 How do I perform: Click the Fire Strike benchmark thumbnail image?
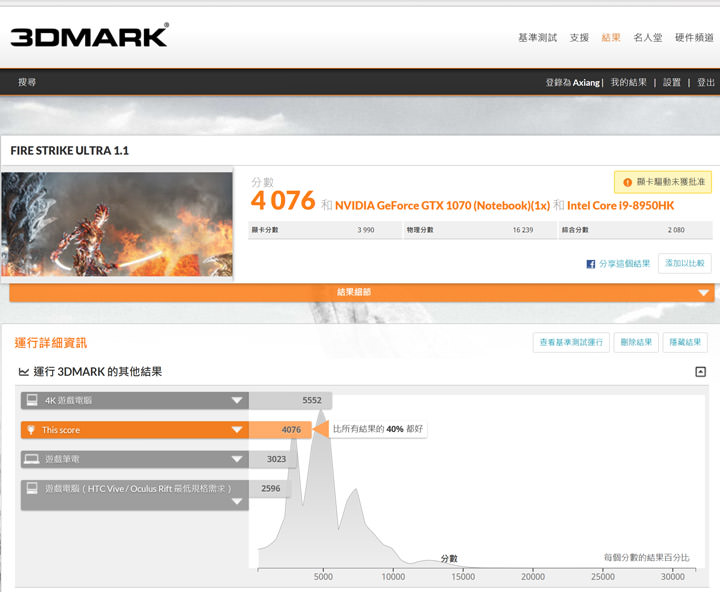[x=117, y=224]
